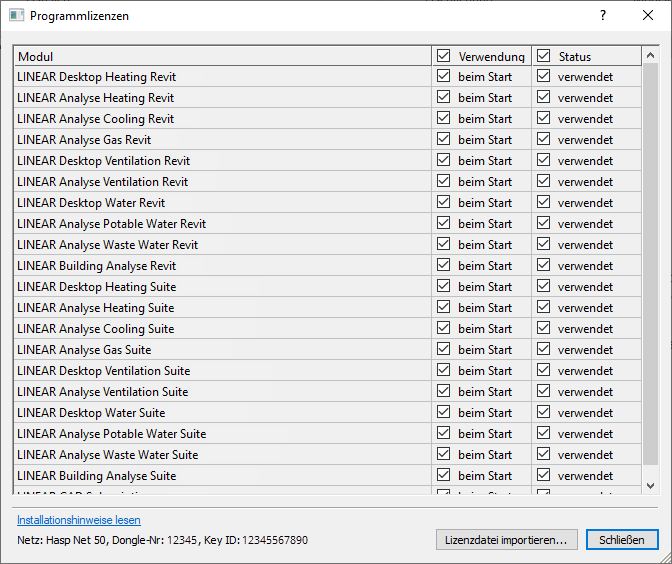Open the Installationshinweise lesen link
672x564 pixels.
(79, 520)
